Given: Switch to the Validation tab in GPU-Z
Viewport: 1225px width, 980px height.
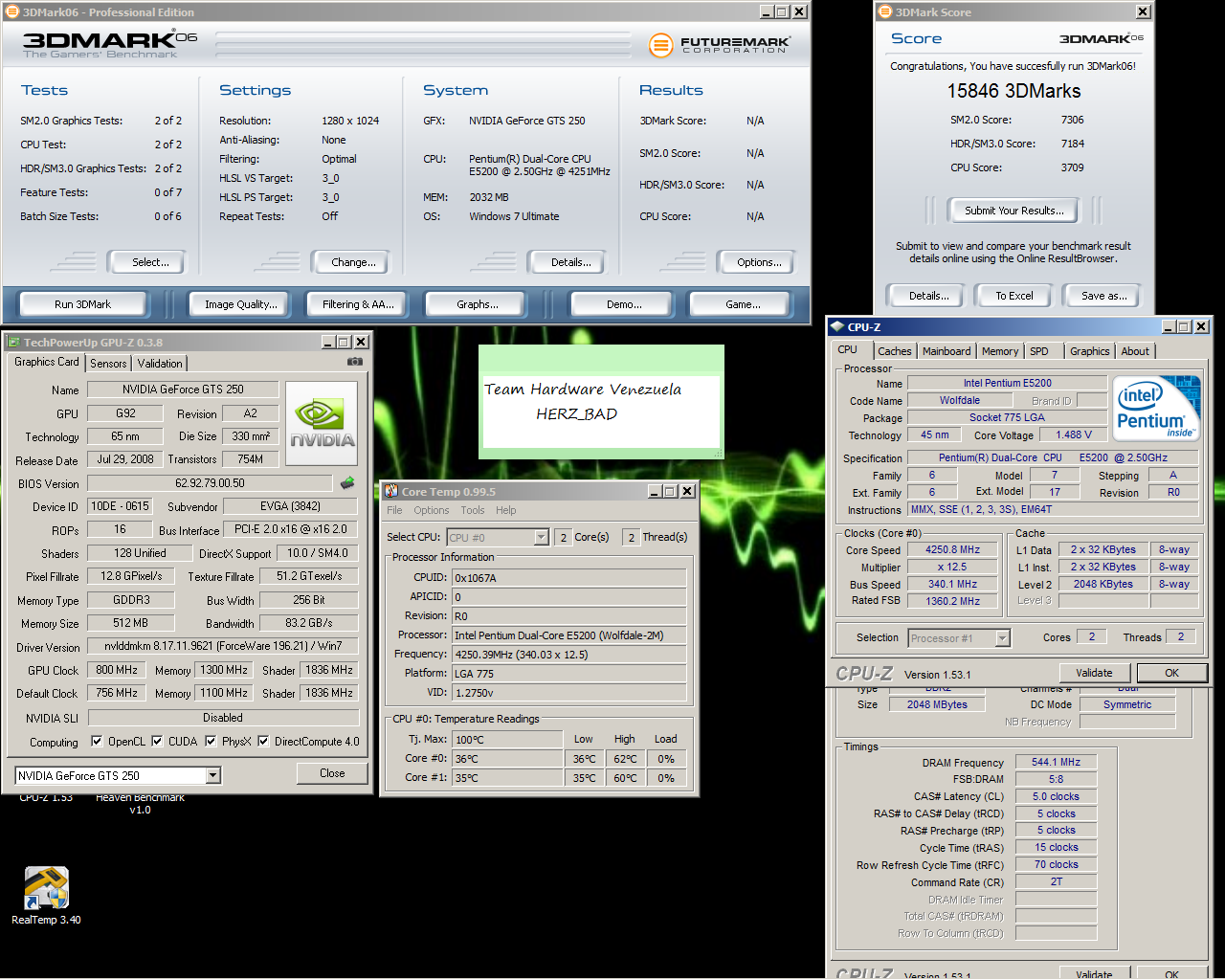Looking at the screenshot, I should pyautogui.click(x=160, y=364).
